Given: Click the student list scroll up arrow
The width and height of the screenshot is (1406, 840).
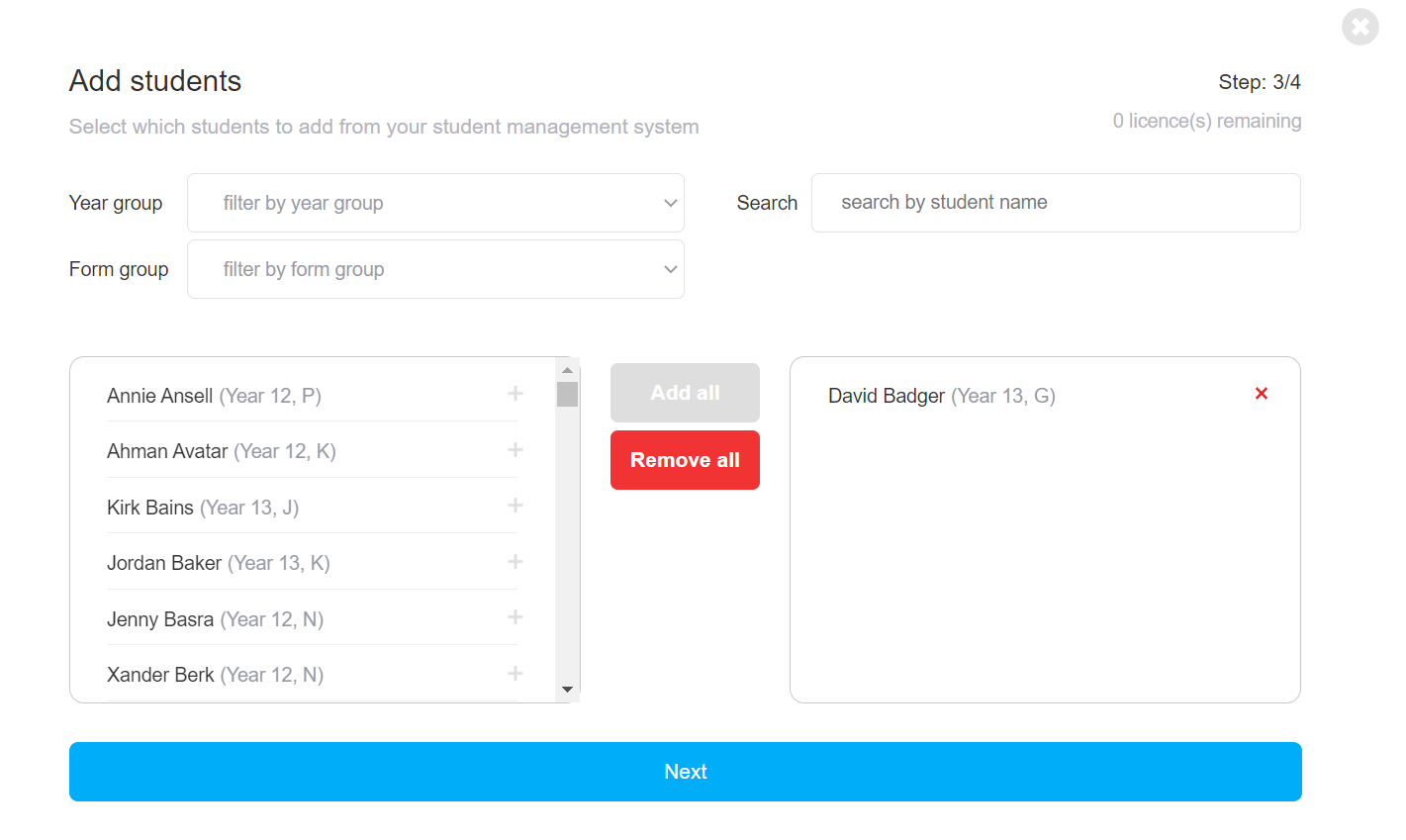Looking at the screenshot, I should 567,370.
